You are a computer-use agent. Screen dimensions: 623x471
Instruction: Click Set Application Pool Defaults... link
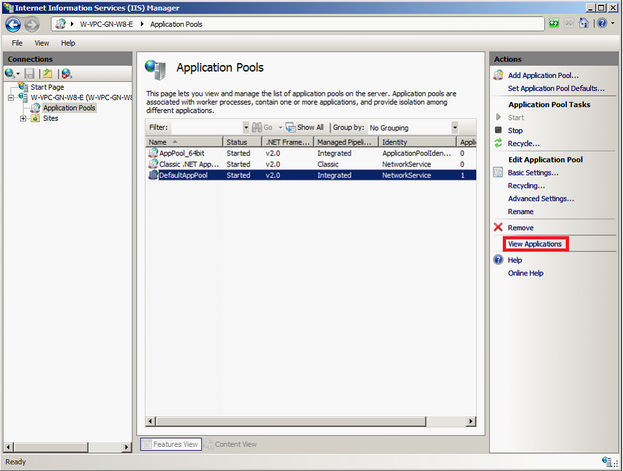click(x=556, y=89)
